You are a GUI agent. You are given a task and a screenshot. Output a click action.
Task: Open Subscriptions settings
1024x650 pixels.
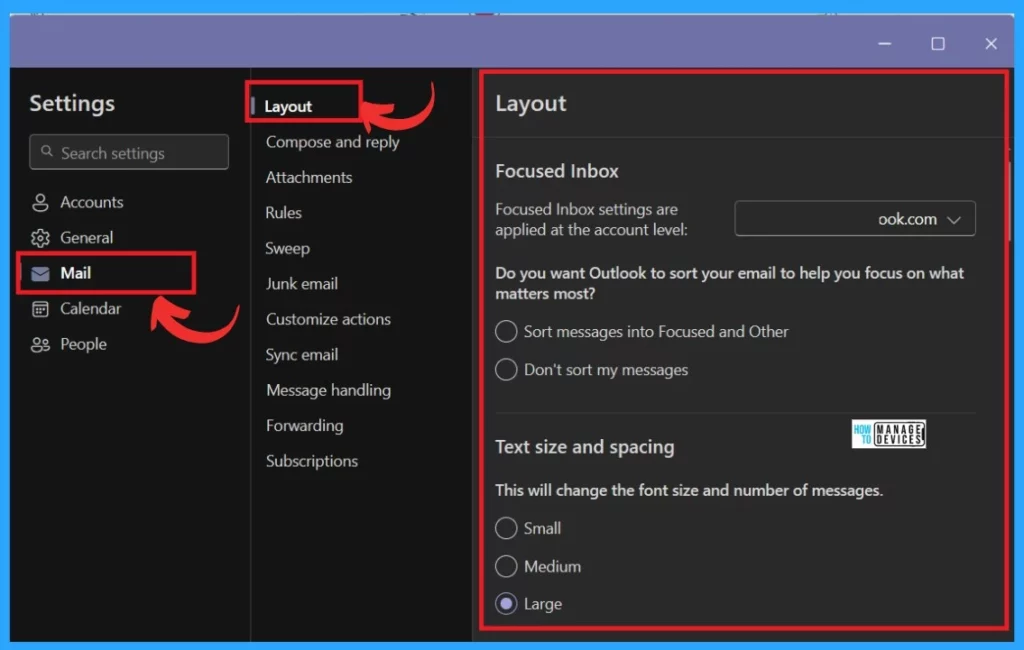312,461
